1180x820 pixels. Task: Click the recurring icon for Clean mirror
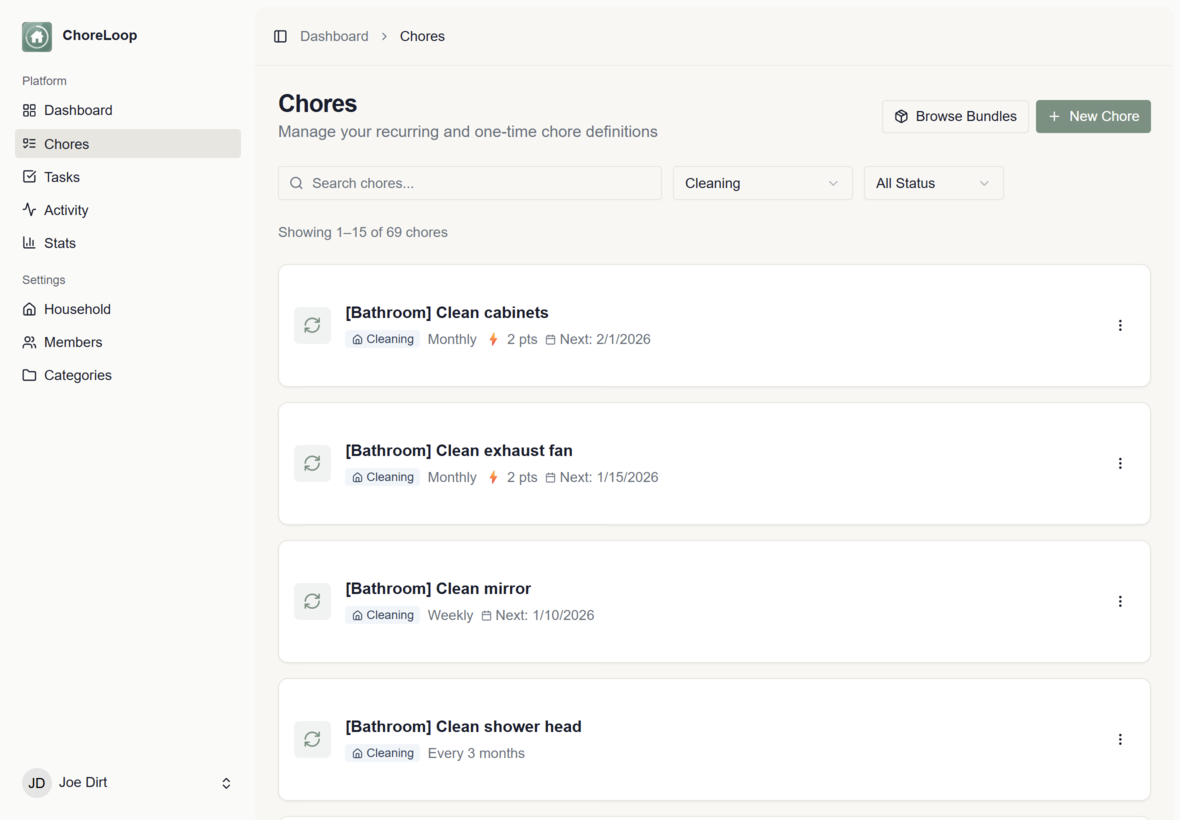tap(312, 601)
